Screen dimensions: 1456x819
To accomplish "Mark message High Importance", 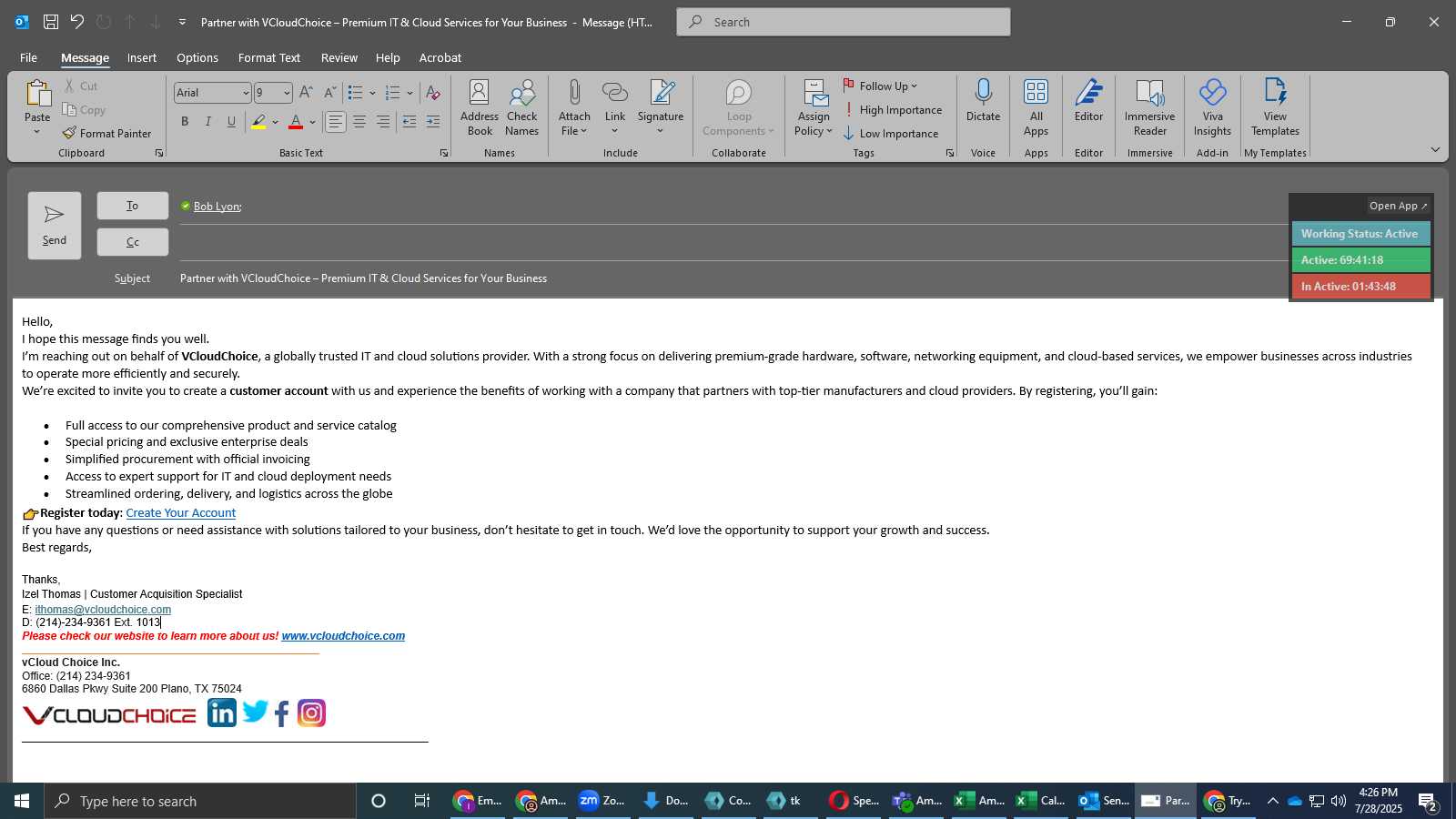I will pos(893,110).
